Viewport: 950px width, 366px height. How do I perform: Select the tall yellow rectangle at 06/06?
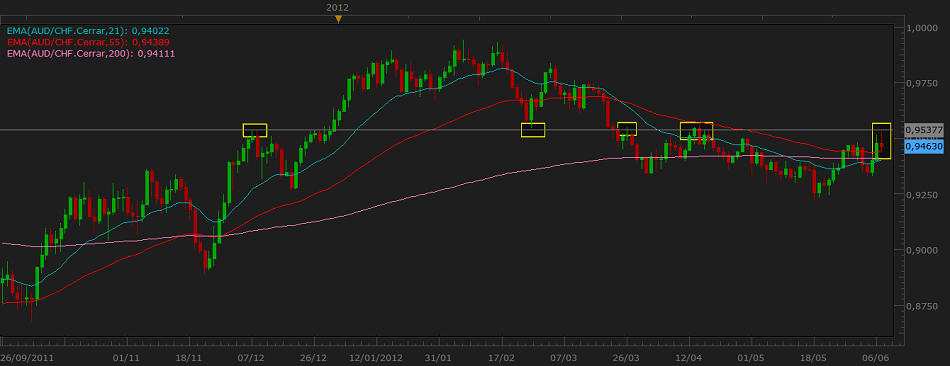[882, 141]
